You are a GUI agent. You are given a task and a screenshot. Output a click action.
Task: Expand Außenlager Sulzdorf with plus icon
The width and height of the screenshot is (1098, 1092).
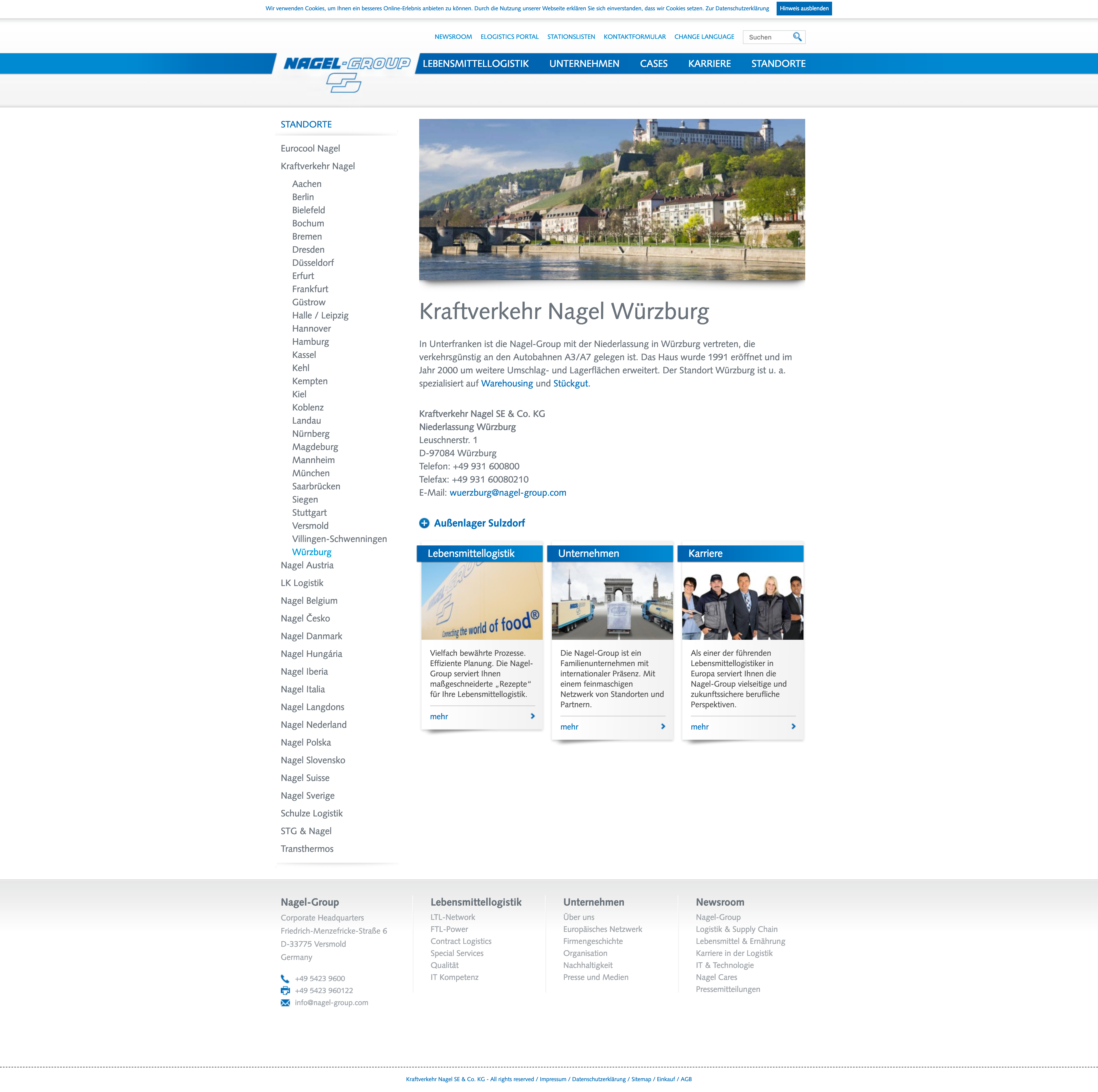point(424,523)
